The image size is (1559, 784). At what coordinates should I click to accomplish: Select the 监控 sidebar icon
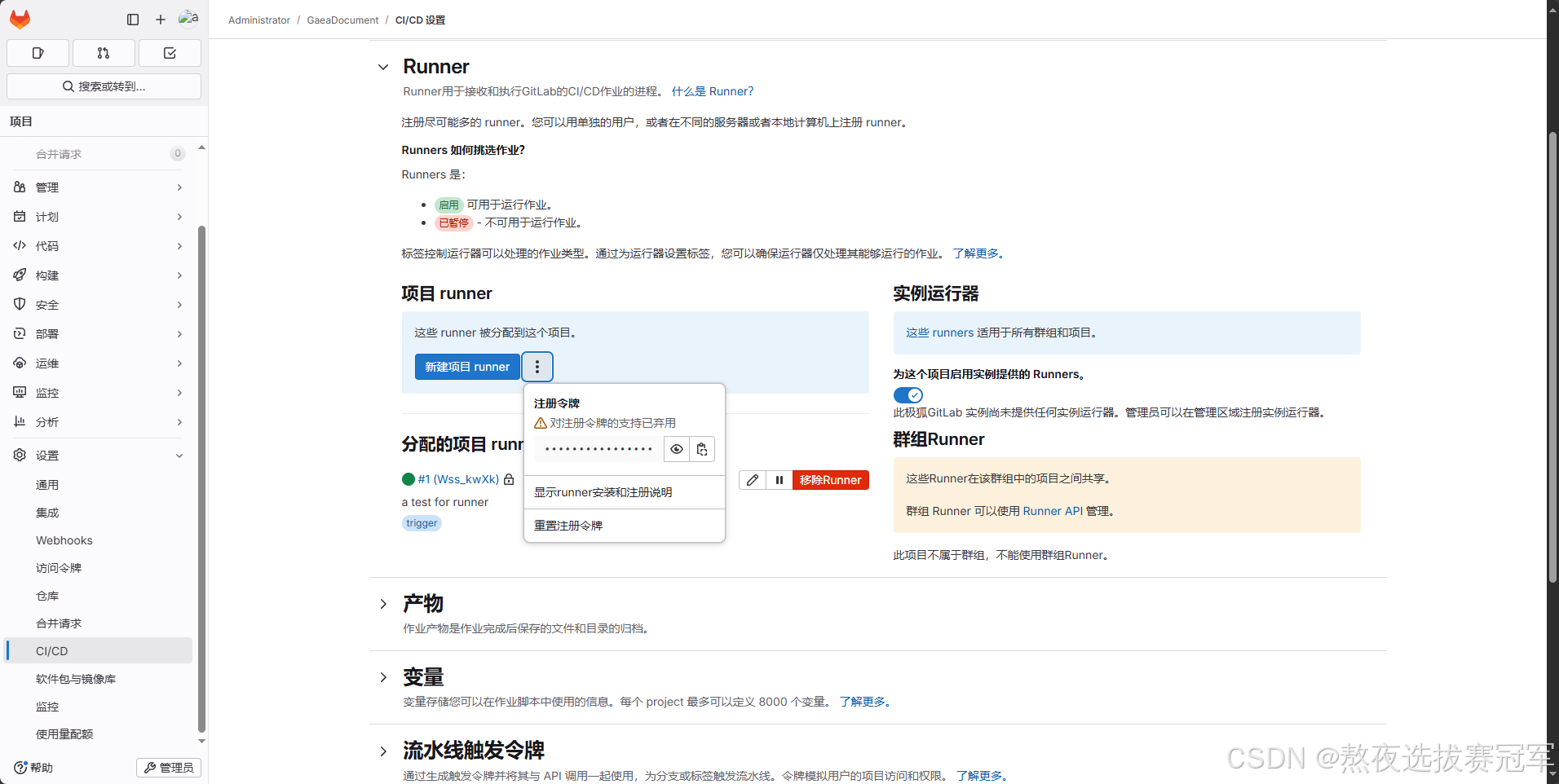click(20, 392)
